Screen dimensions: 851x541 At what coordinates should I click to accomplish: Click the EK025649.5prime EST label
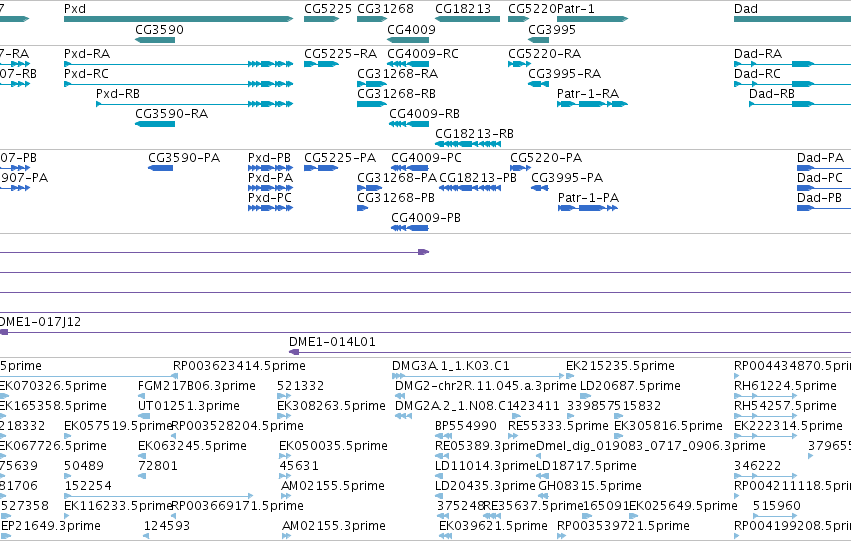coord(683,506)
